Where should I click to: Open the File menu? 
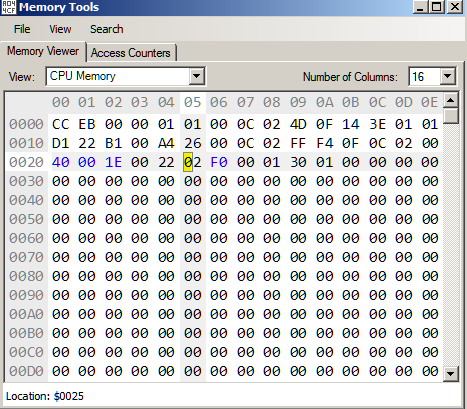tap(22, 29)
